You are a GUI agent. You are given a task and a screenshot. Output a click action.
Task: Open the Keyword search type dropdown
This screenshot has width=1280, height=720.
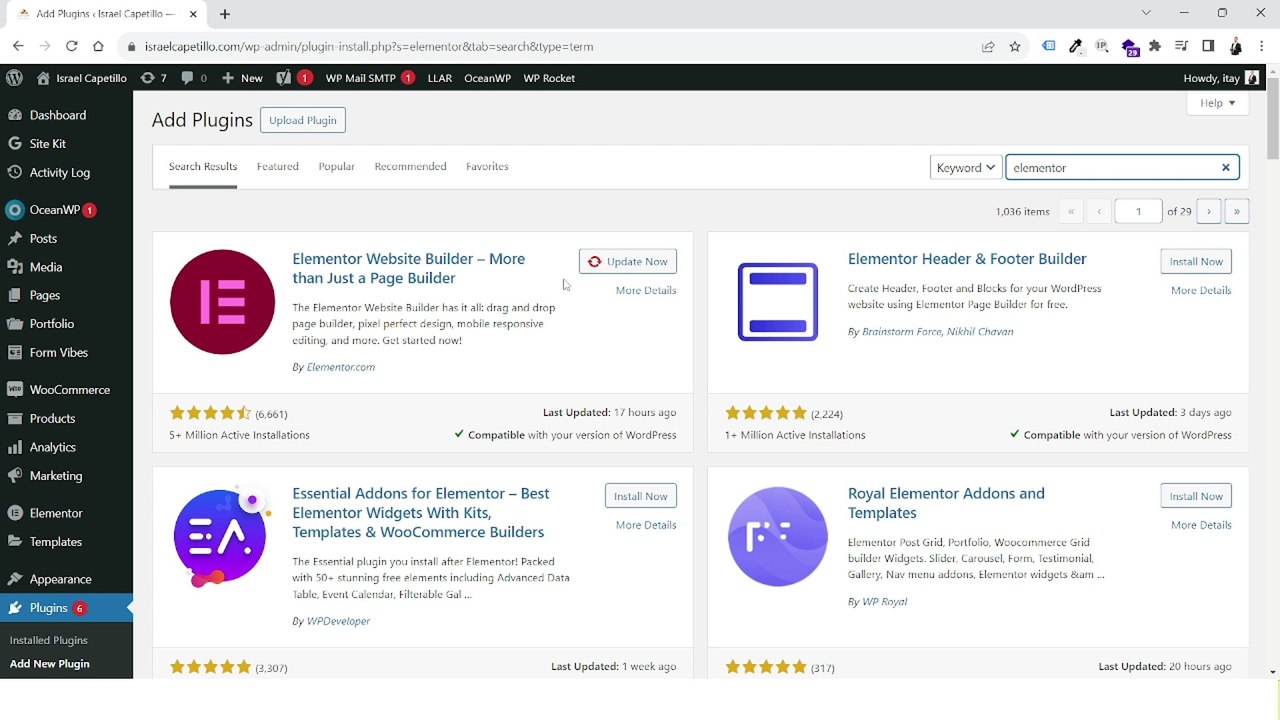click(966, 168)
